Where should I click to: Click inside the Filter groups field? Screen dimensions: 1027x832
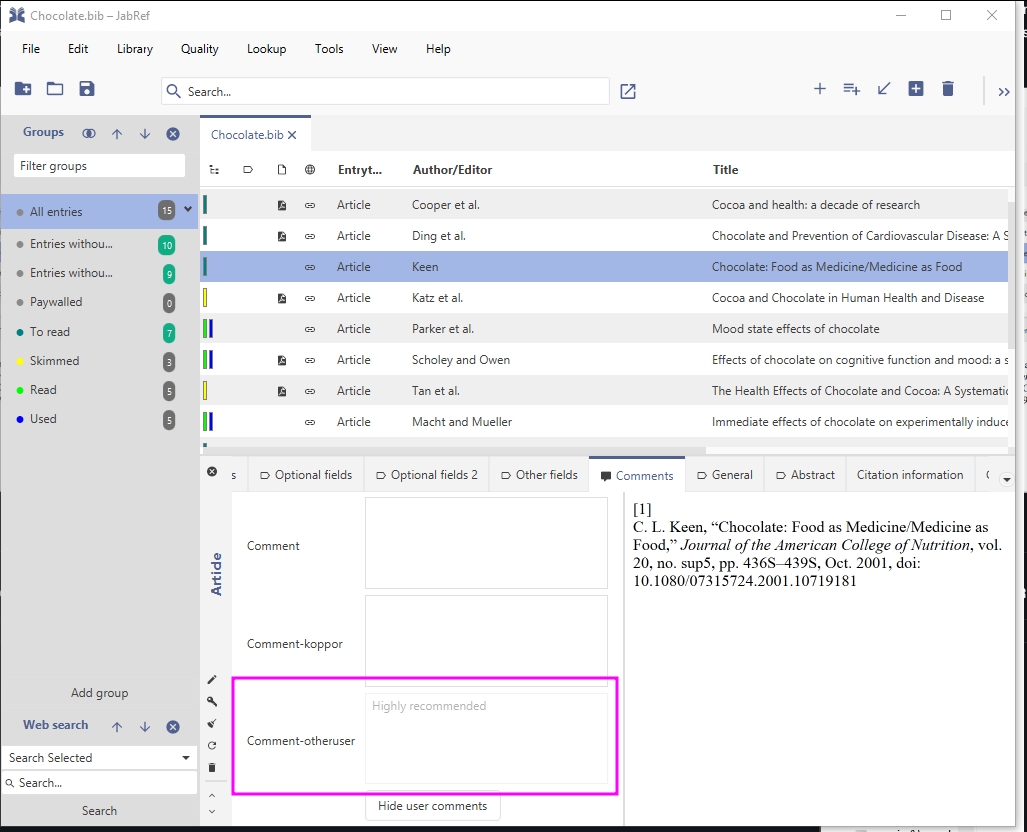point(99,166)
